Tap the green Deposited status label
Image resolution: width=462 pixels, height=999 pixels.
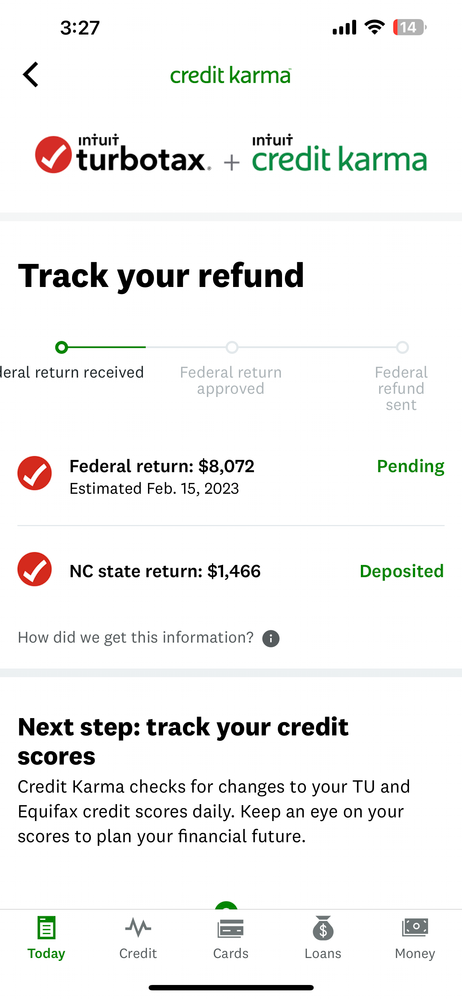(401, 571)
